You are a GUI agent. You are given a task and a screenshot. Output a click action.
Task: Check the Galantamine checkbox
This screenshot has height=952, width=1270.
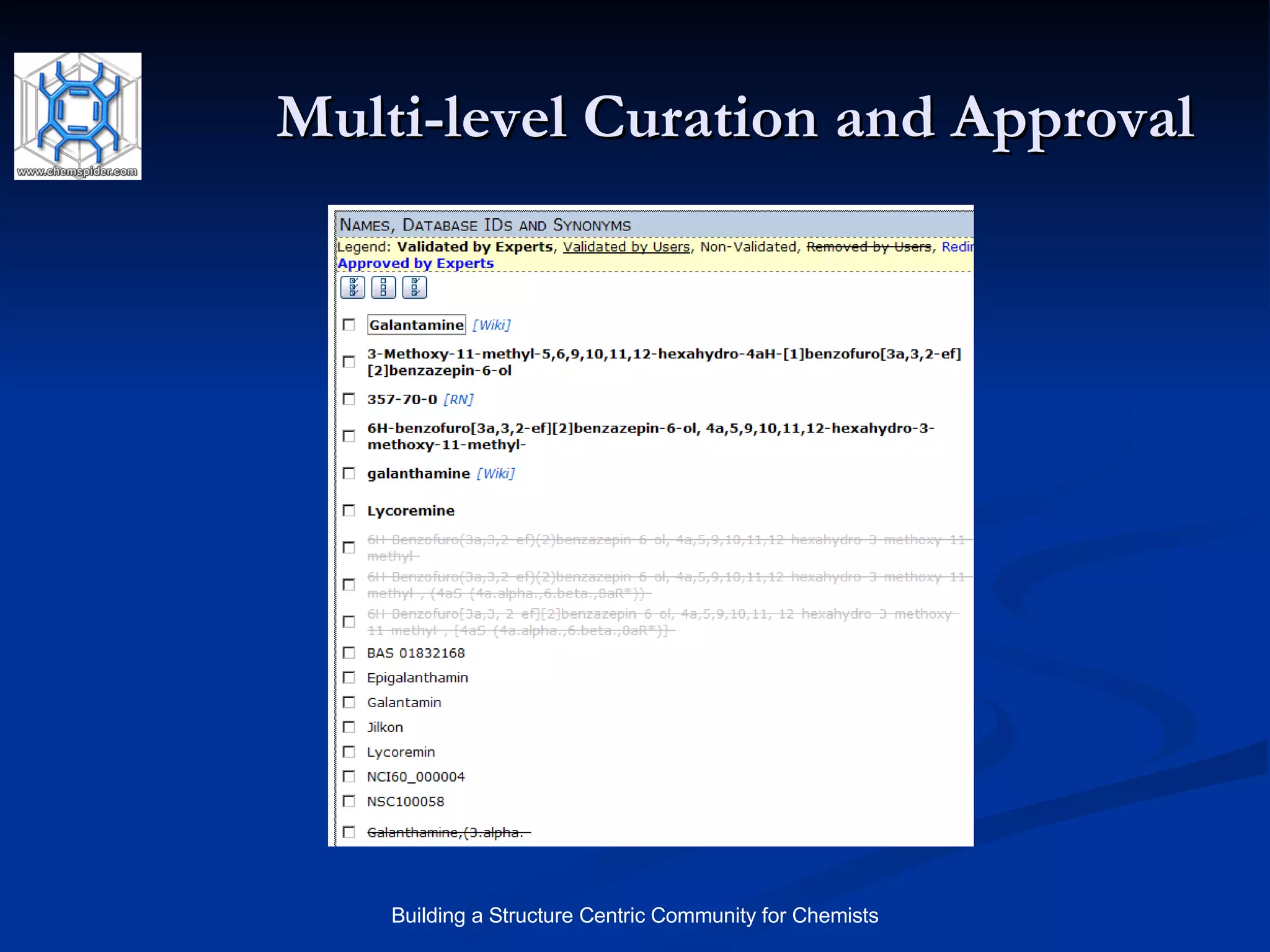coord(349,325)
